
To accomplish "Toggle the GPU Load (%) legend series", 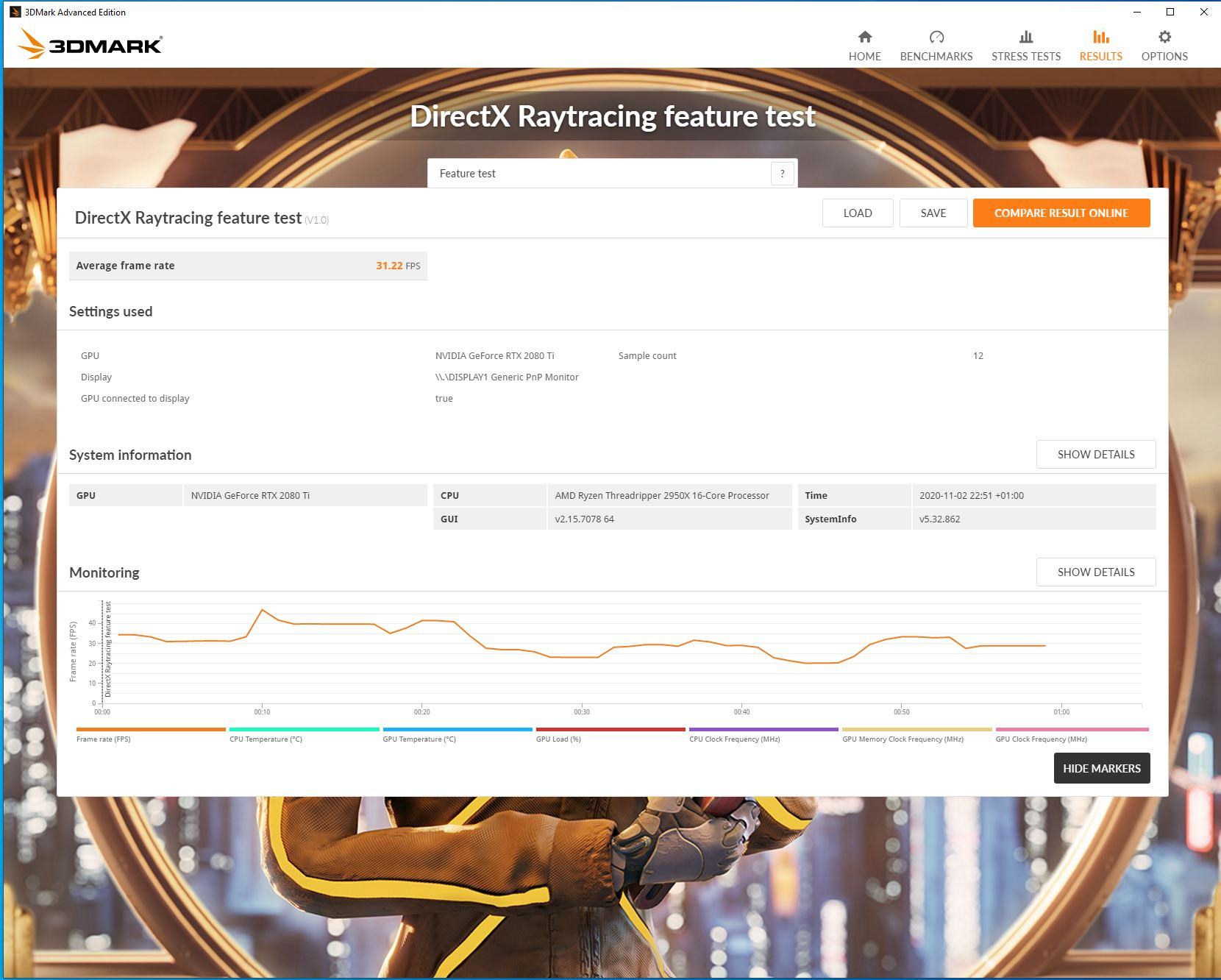I will 610,735.
